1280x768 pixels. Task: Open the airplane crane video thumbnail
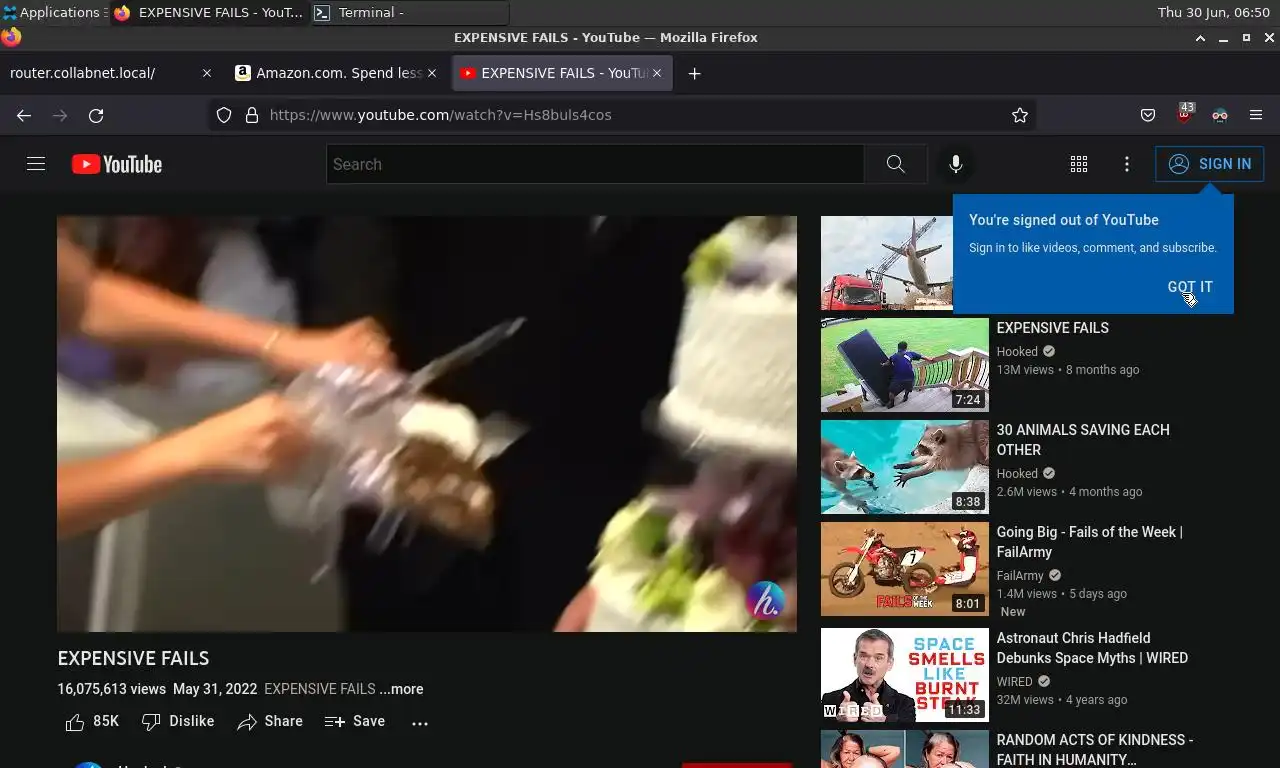887,263
